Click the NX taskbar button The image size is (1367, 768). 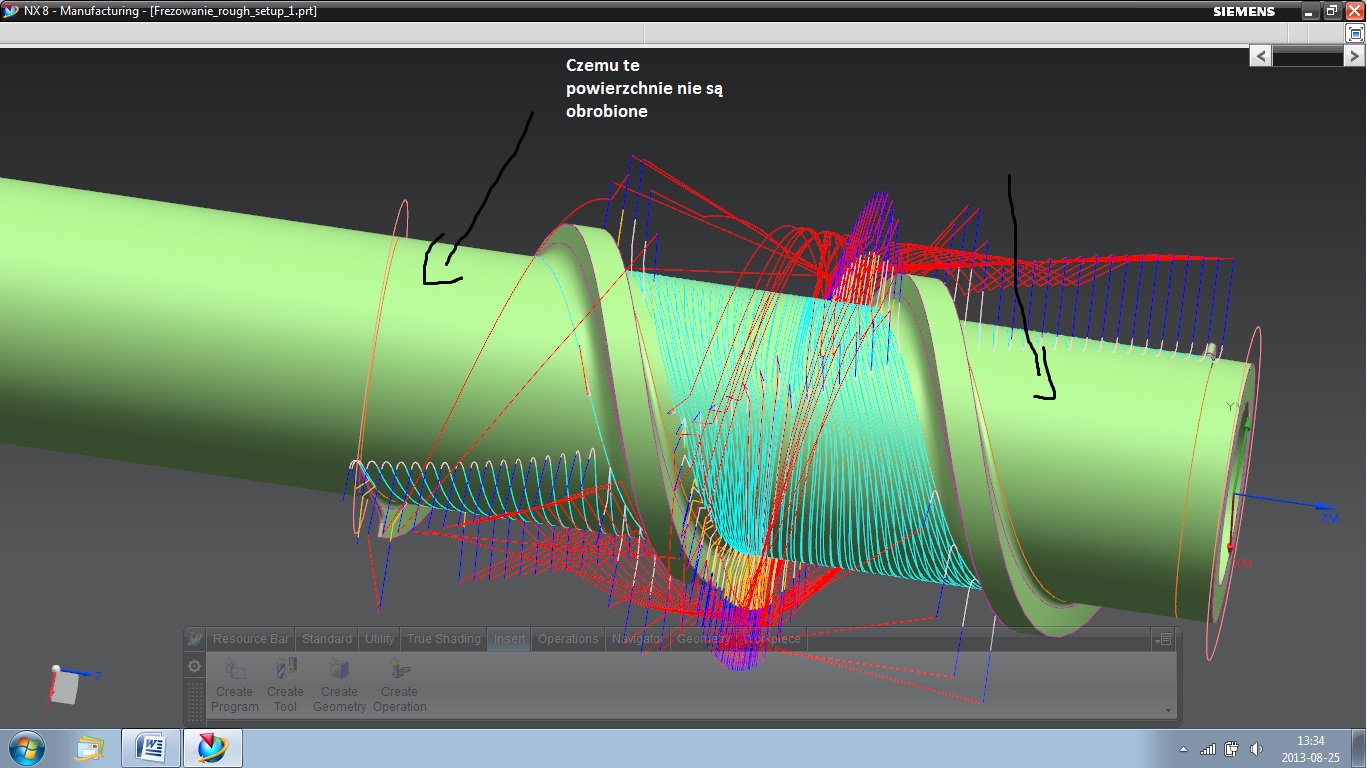click(x=212, y=748)
